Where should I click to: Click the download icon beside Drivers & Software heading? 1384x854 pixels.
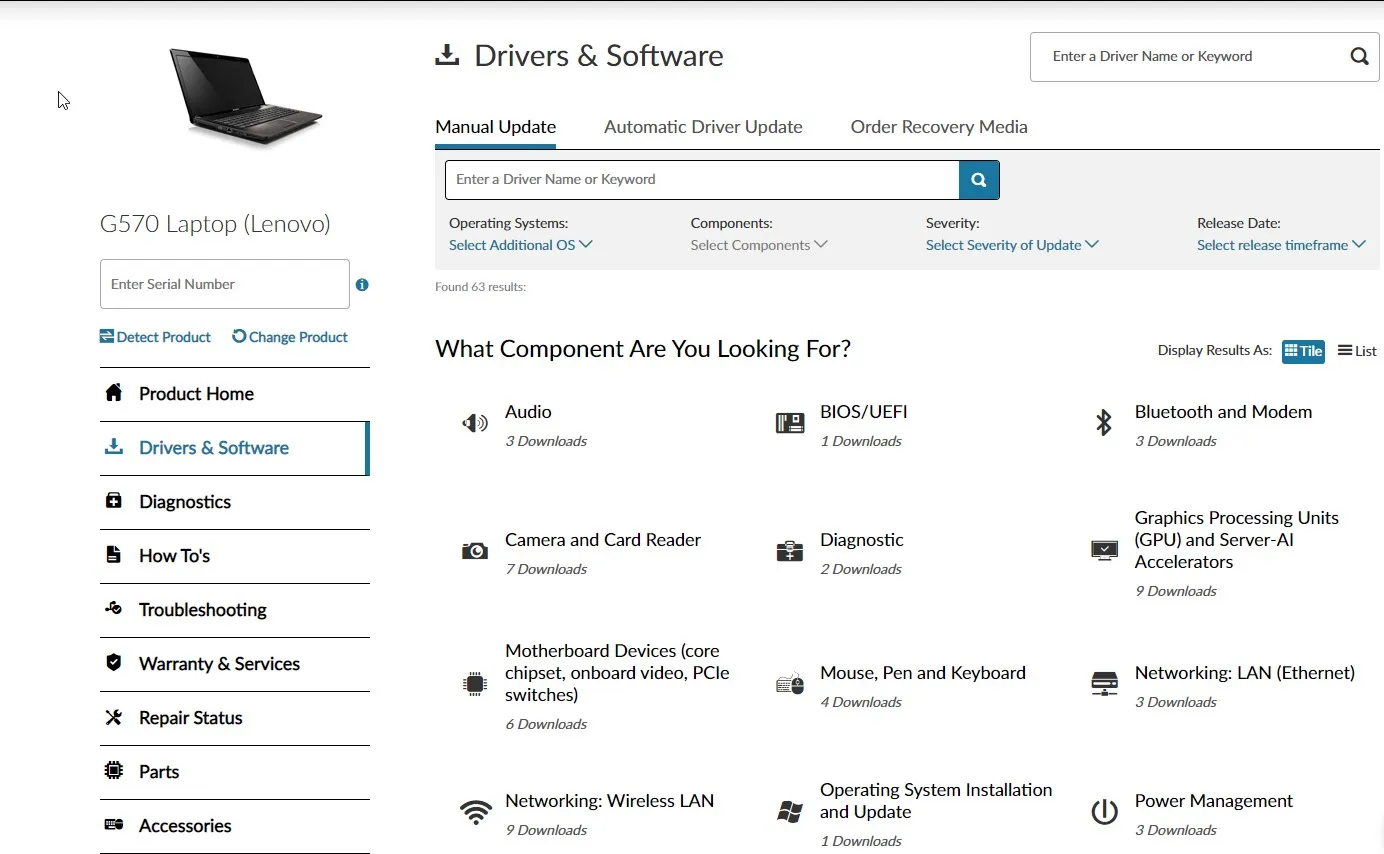click(x=447, y=55)
